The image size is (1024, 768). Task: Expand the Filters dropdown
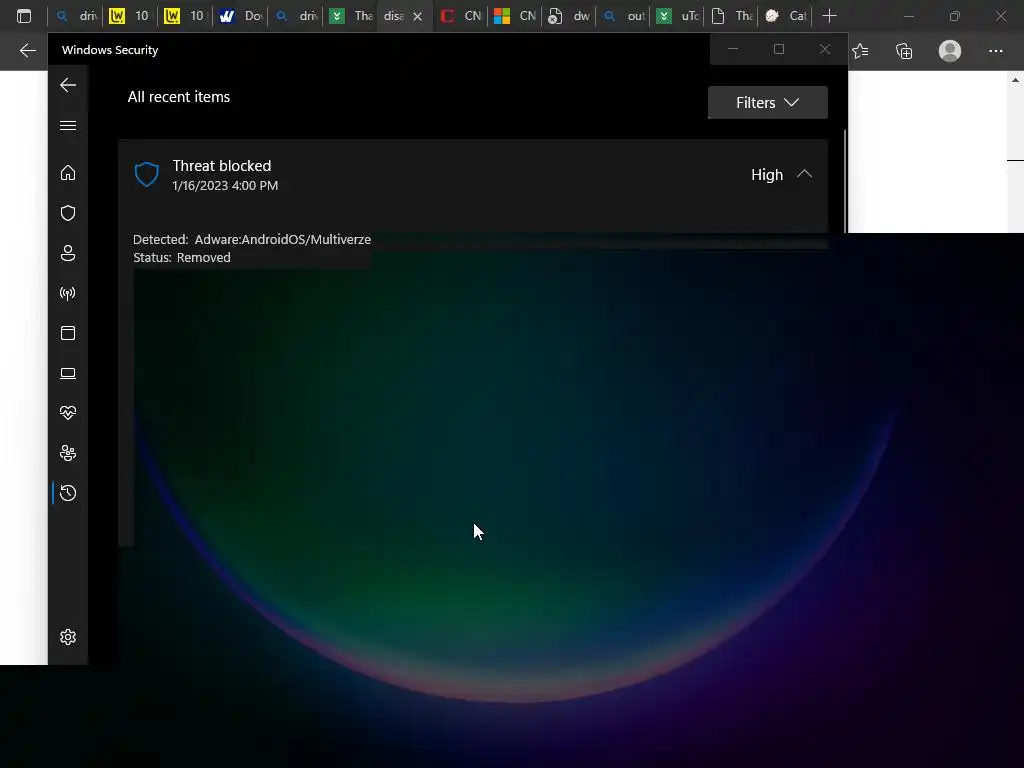click(767, 103)
